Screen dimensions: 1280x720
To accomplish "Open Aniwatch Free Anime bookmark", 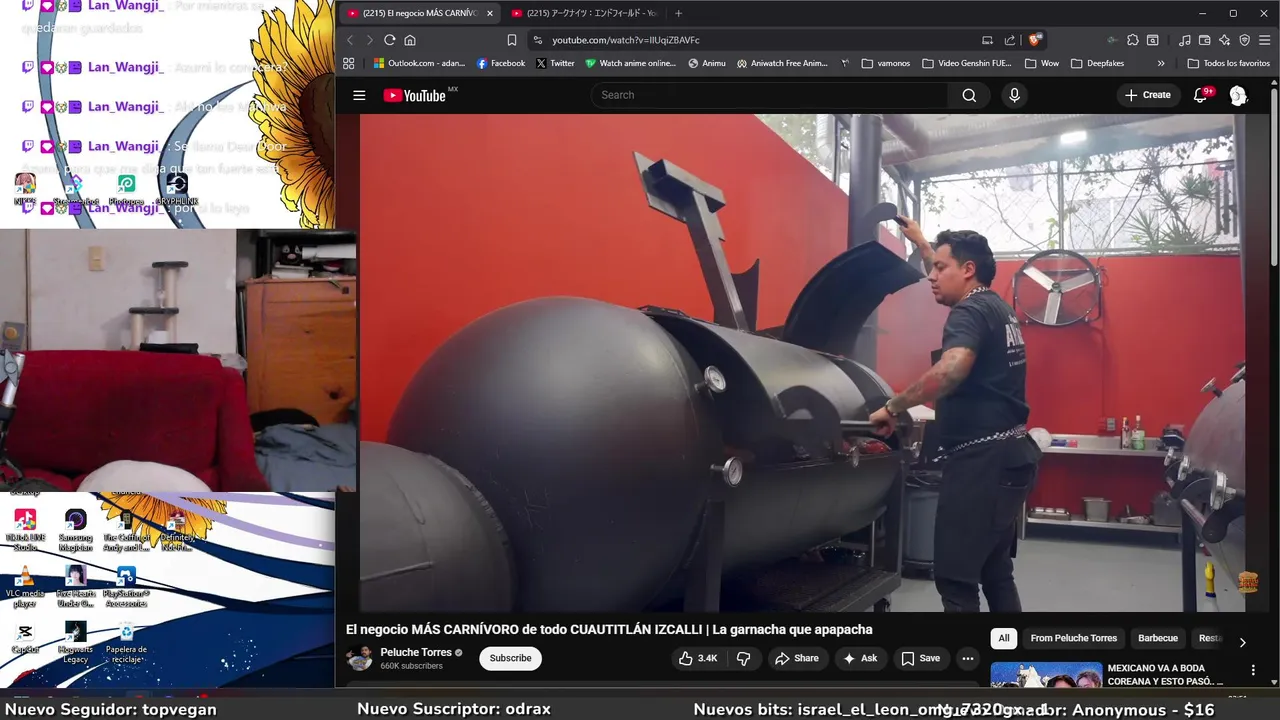I will 782,63.
